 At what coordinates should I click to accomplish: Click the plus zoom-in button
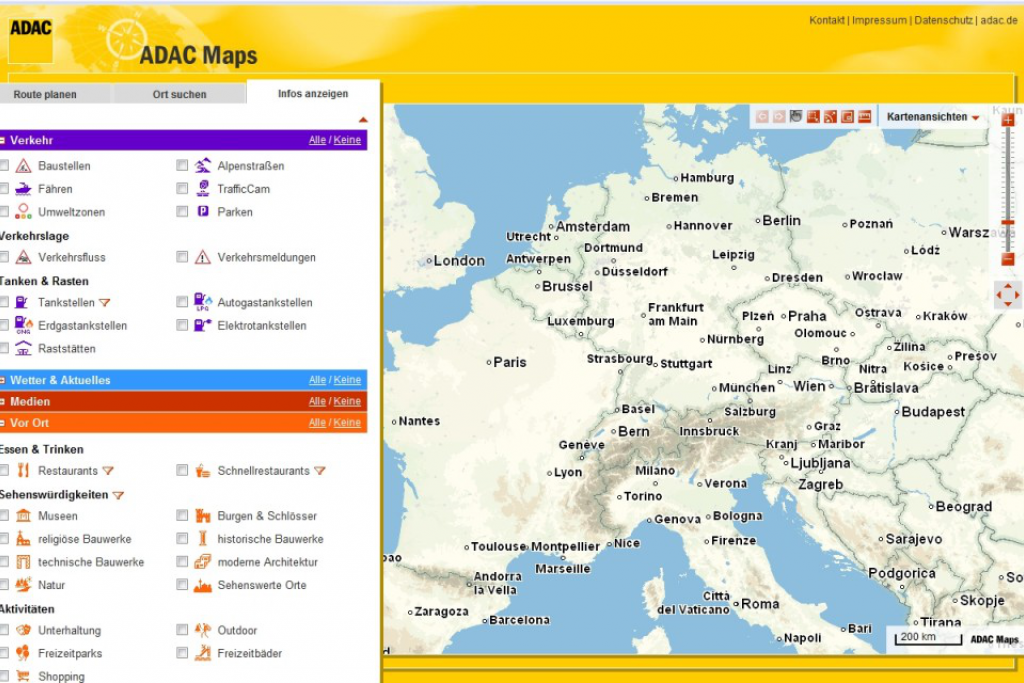1007,120
